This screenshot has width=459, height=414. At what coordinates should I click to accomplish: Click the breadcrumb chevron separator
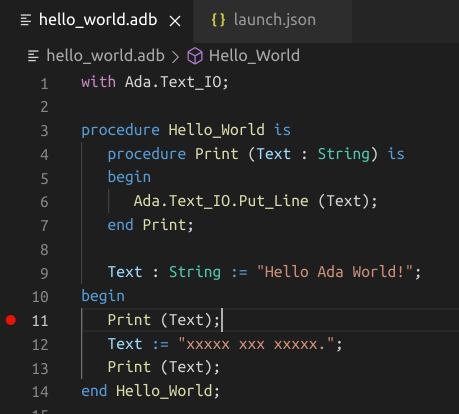175,56
